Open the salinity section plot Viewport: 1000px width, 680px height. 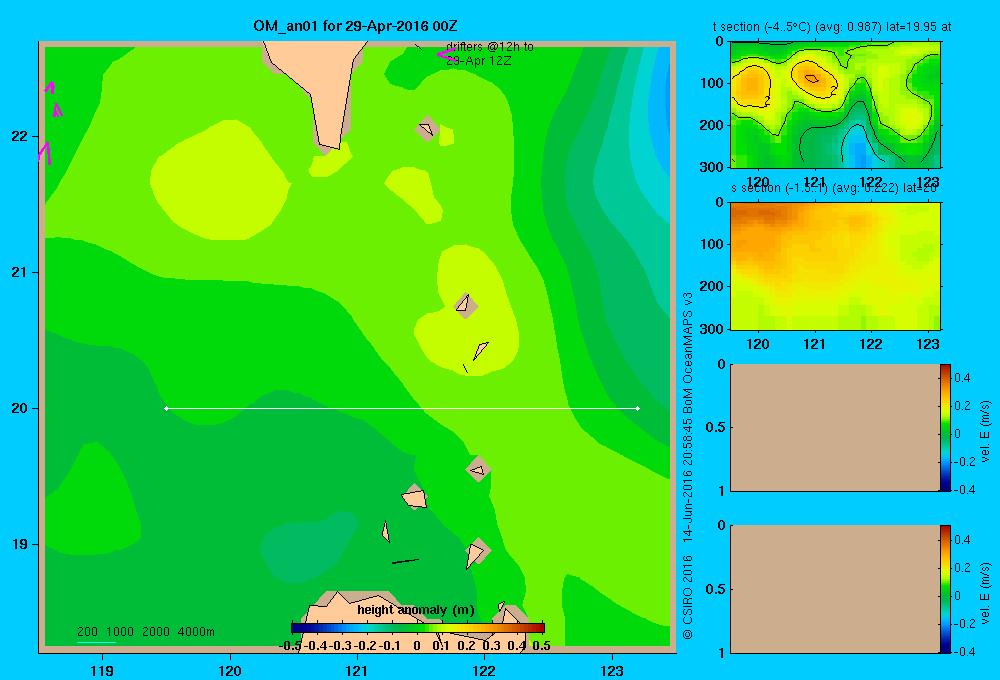(835, 265)
